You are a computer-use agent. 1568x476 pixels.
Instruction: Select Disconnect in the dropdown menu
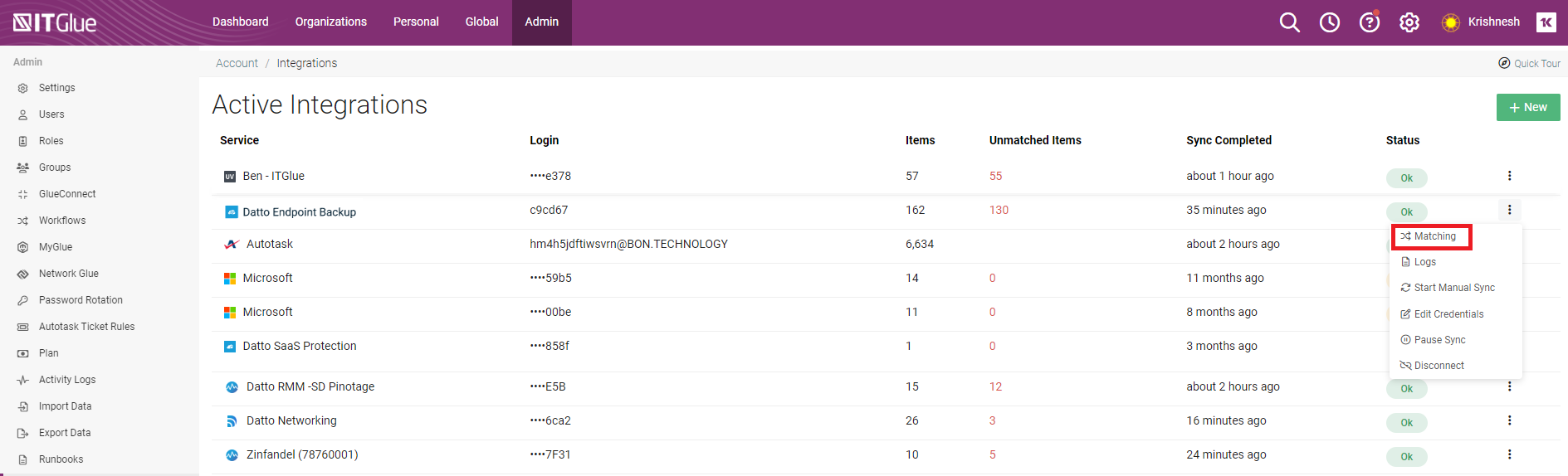[1439, 366]
